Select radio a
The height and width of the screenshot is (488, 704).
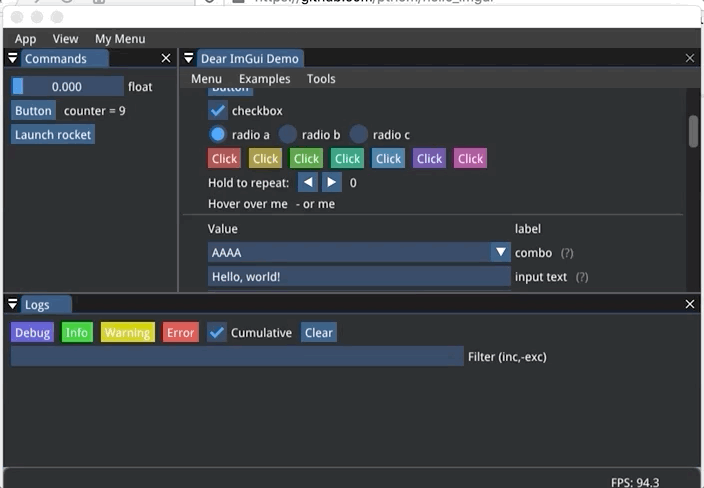click(218, 134)
